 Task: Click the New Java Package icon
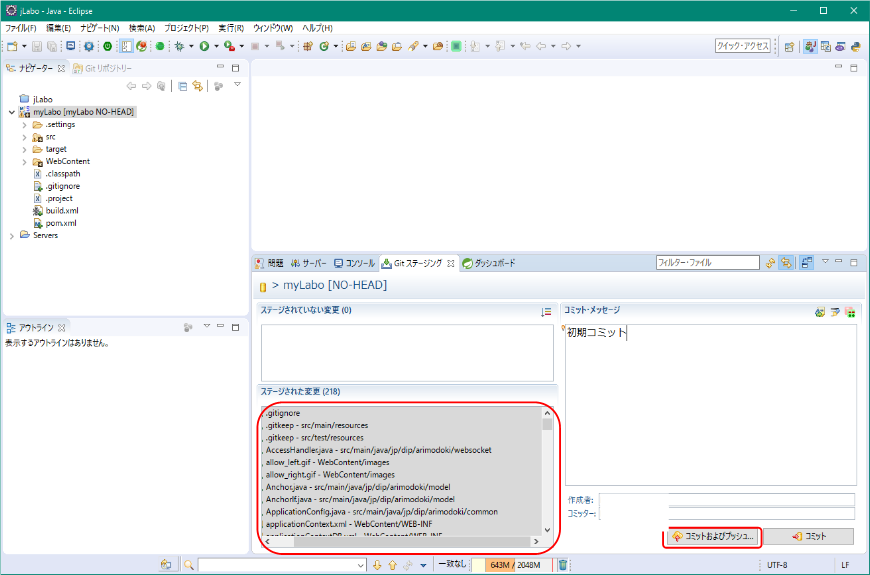pyautogui.click(x=308, y=47)
